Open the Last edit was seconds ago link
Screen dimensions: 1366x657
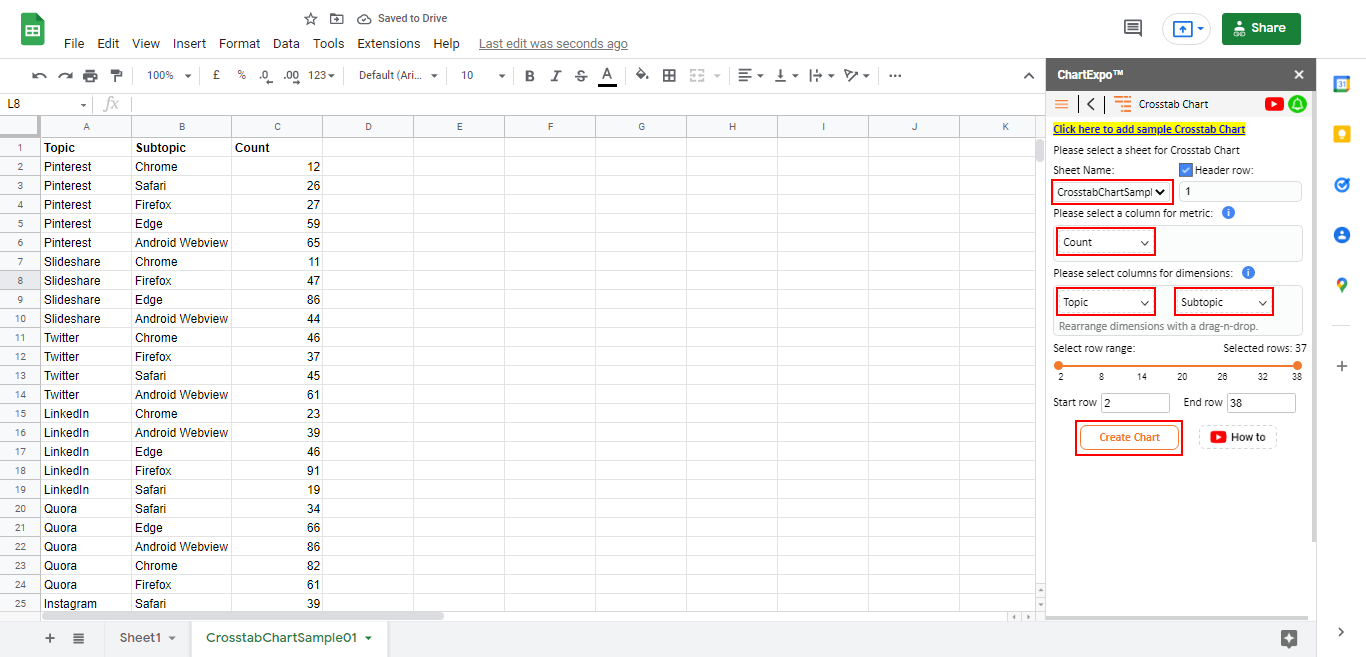click(x=553, y=44)
